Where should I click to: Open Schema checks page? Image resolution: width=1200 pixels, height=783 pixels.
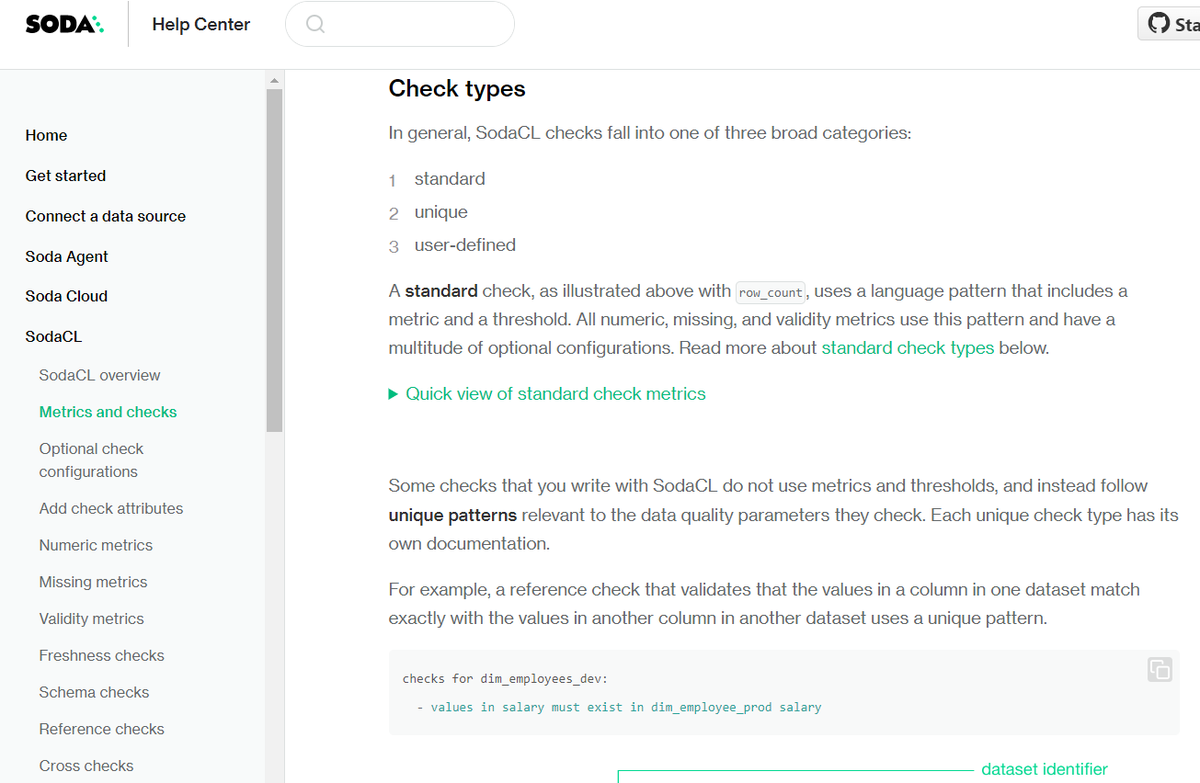point(94,692)
